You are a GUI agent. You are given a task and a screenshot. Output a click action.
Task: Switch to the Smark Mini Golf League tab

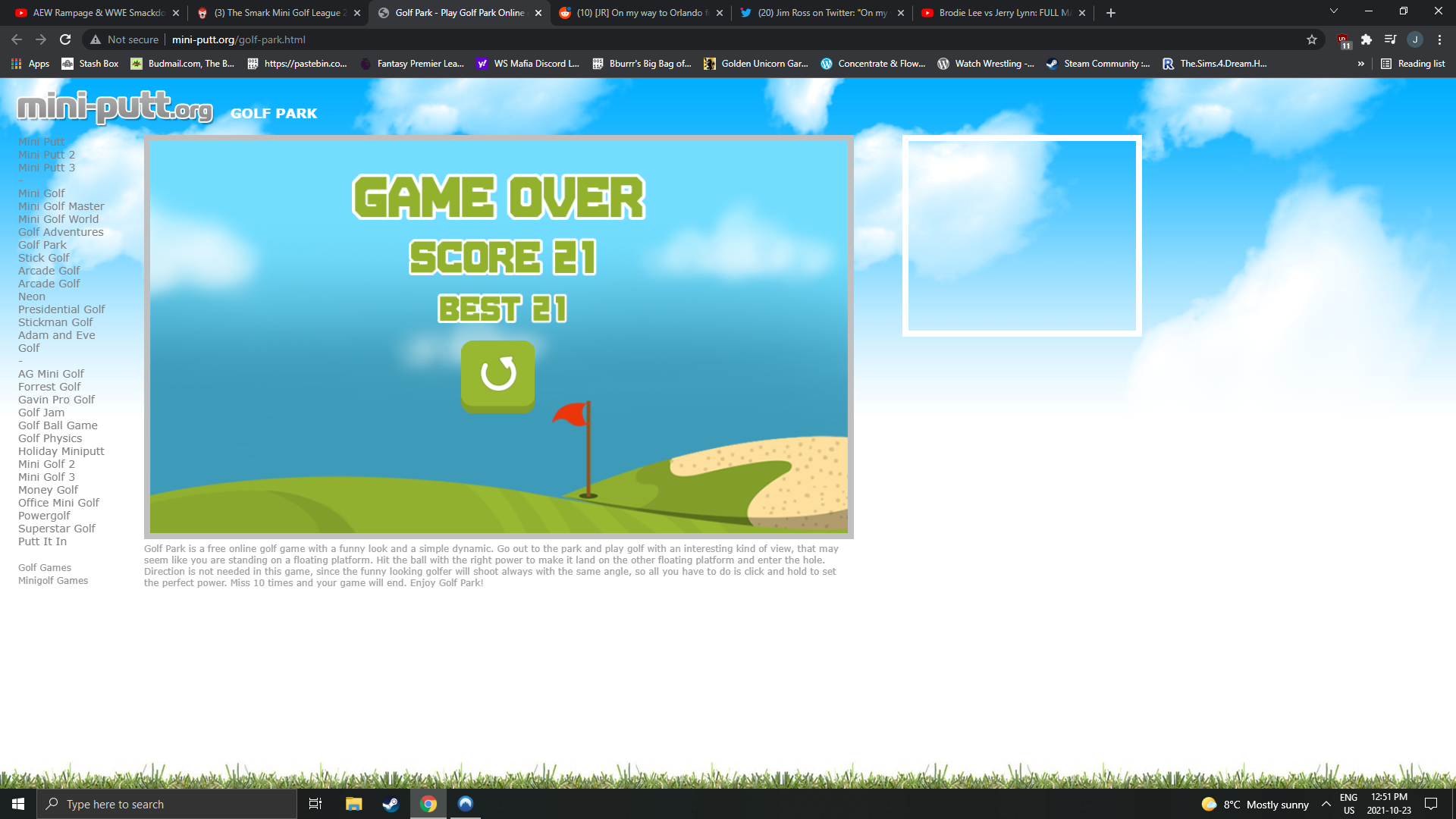tap(278, 13)
